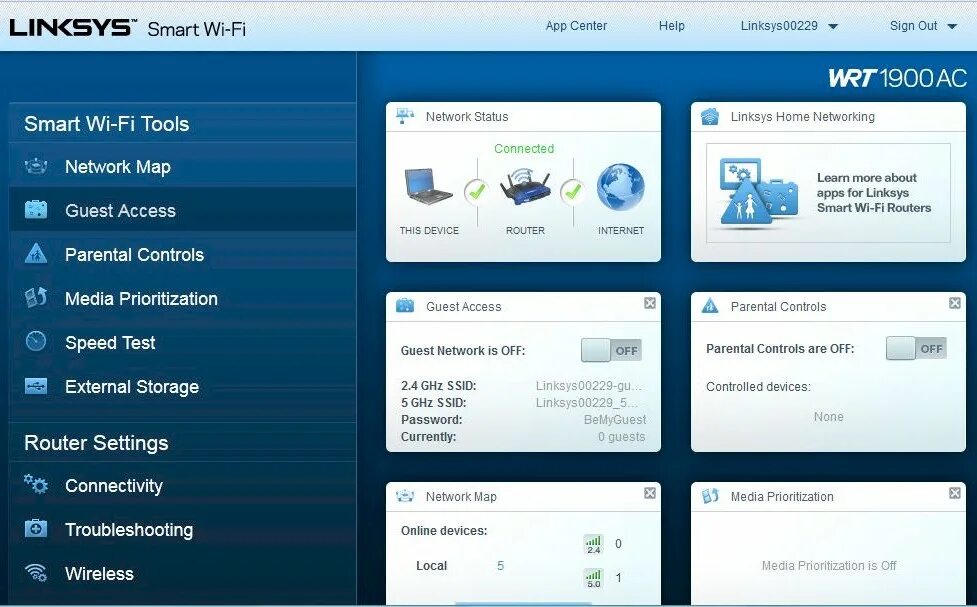Screen dimensions: 977x607
Task: Click the 2.4 GHz SSID value Linksys00229-gu...
Action: click(589, 386)
